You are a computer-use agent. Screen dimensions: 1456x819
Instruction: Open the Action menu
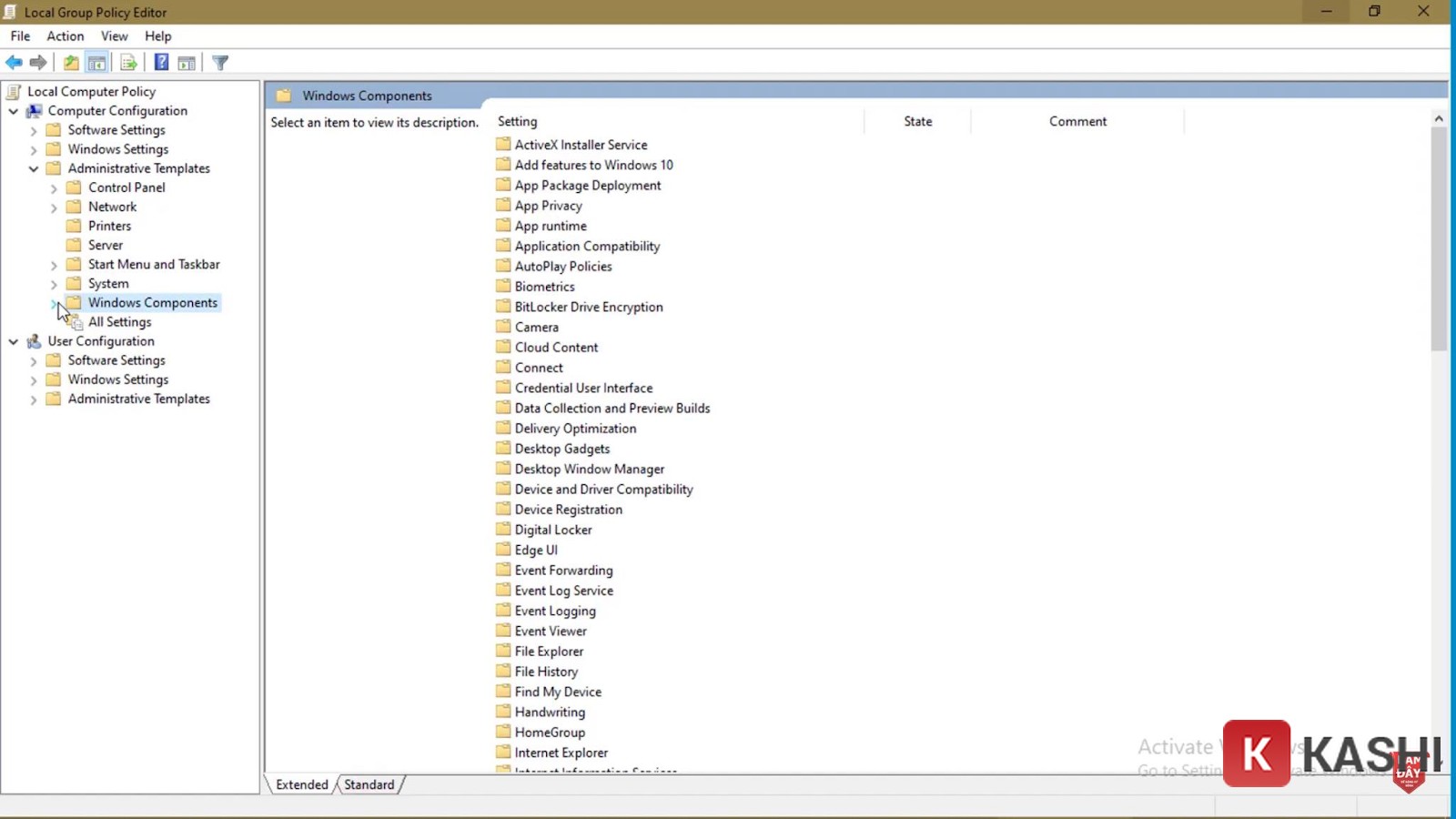(x=65, y=35)
